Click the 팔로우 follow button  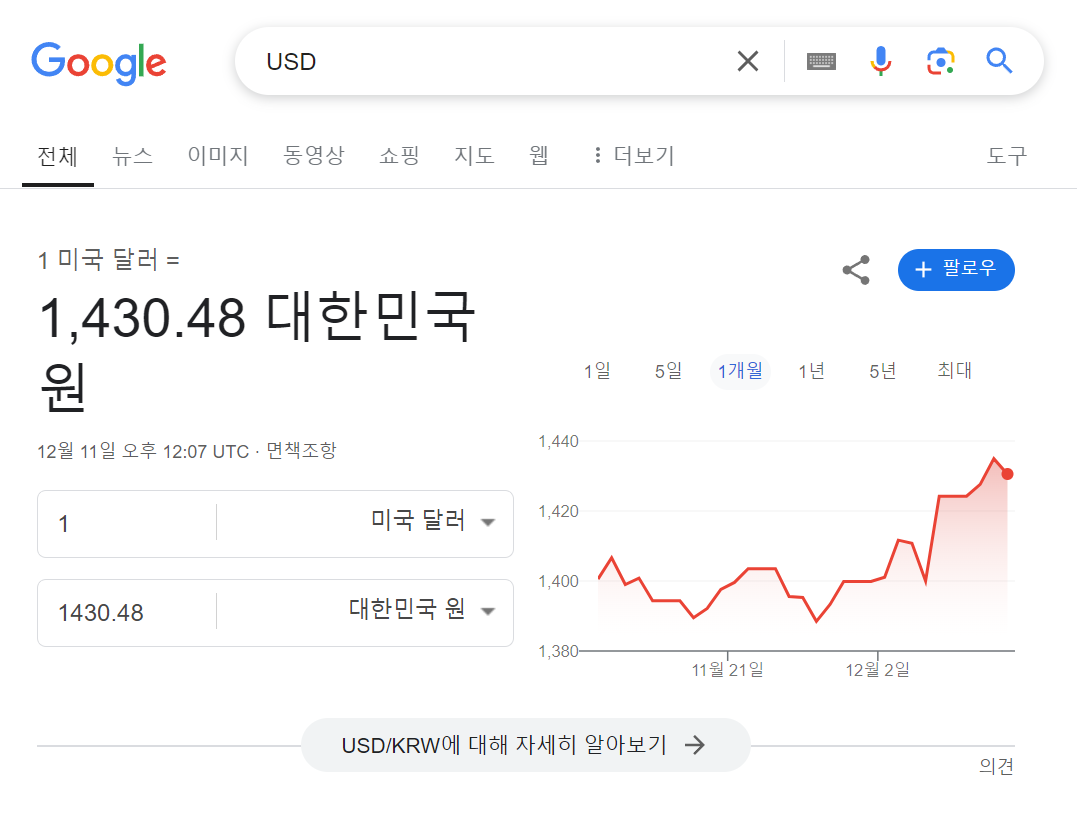pos(956,269)
